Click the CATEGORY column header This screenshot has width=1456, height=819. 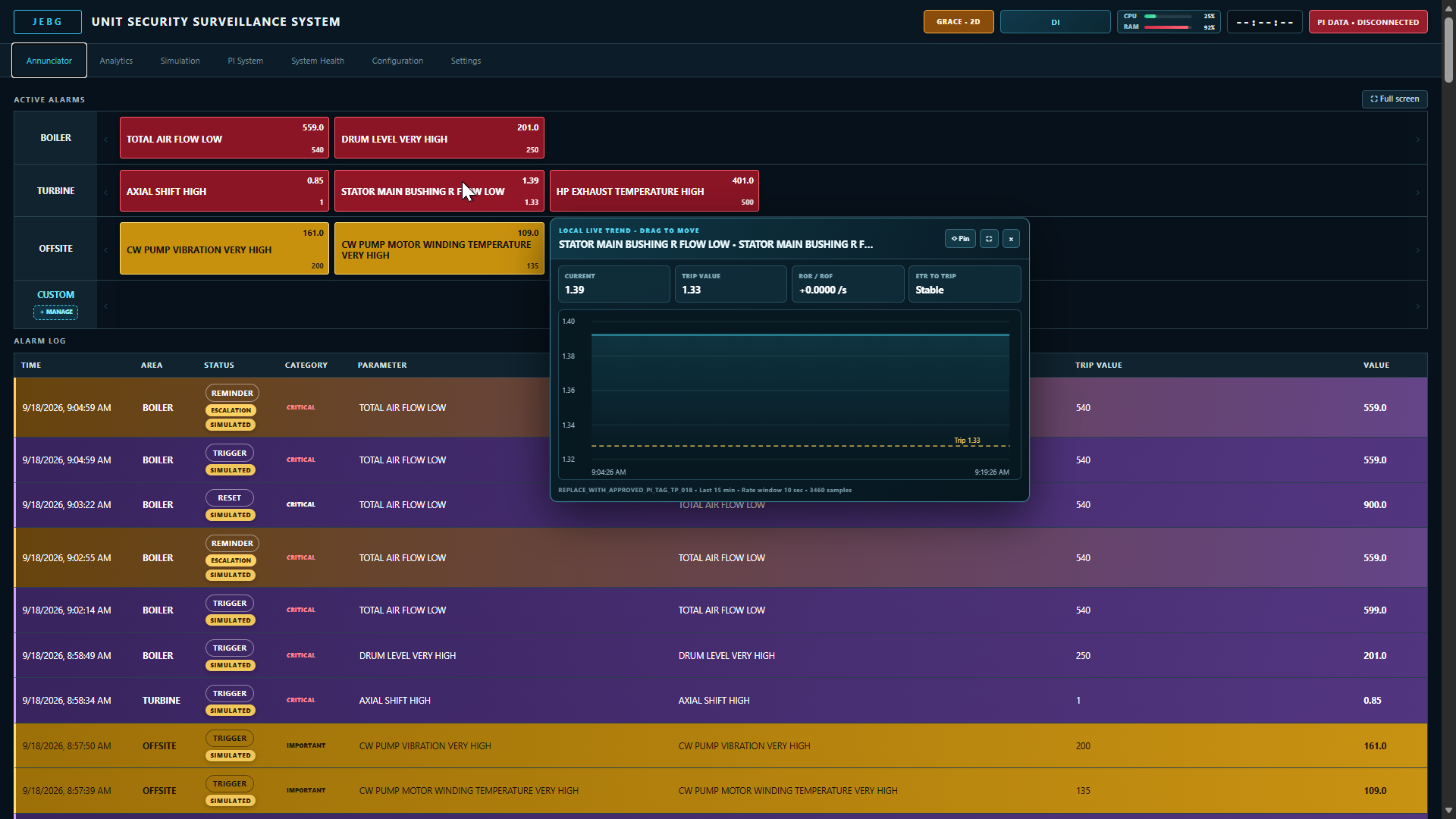coord(306,366)
